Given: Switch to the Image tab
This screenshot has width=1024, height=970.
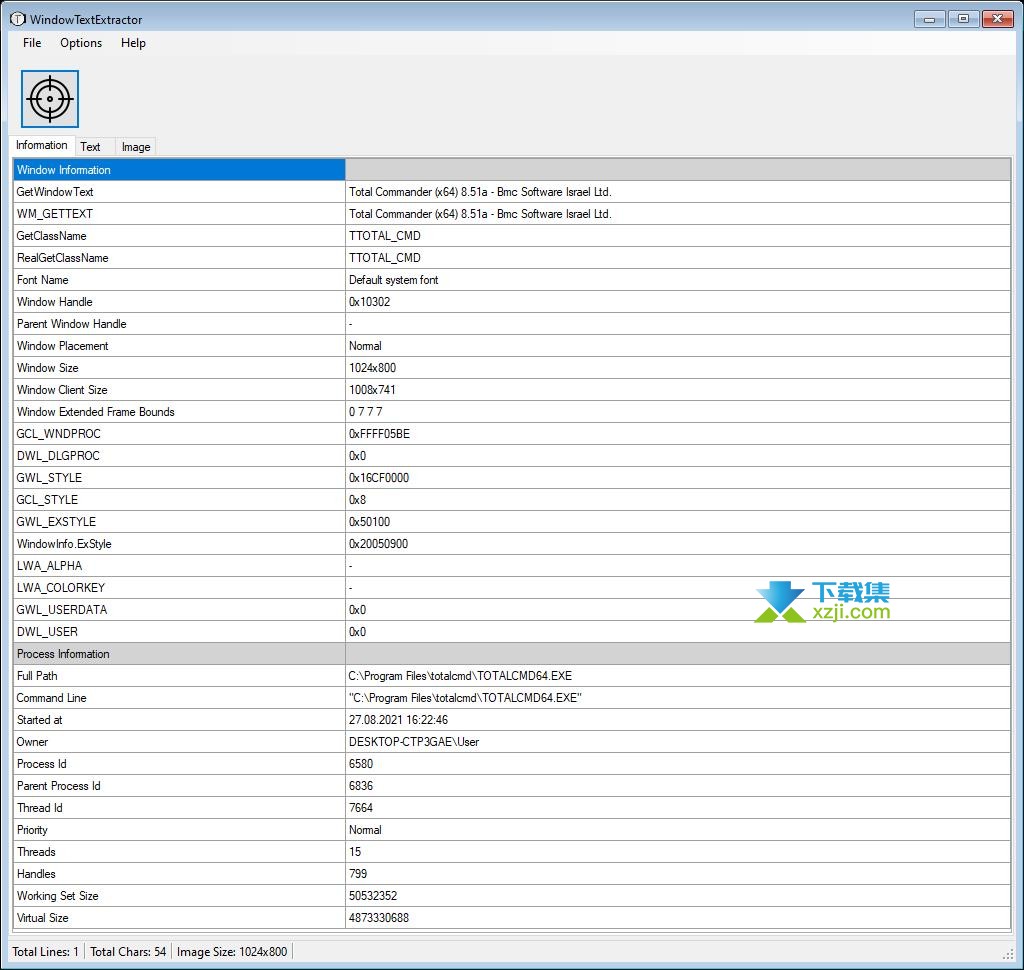Looking at the screenshot, I should click(136, 147).
